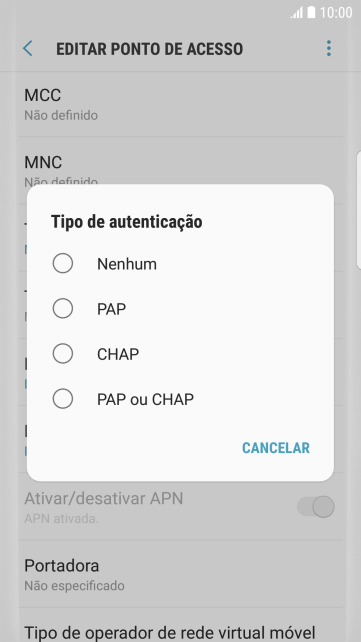Screen dimensions: 361x642
Task: Select the PAP radio button
Action: click(x=63, y=309)
